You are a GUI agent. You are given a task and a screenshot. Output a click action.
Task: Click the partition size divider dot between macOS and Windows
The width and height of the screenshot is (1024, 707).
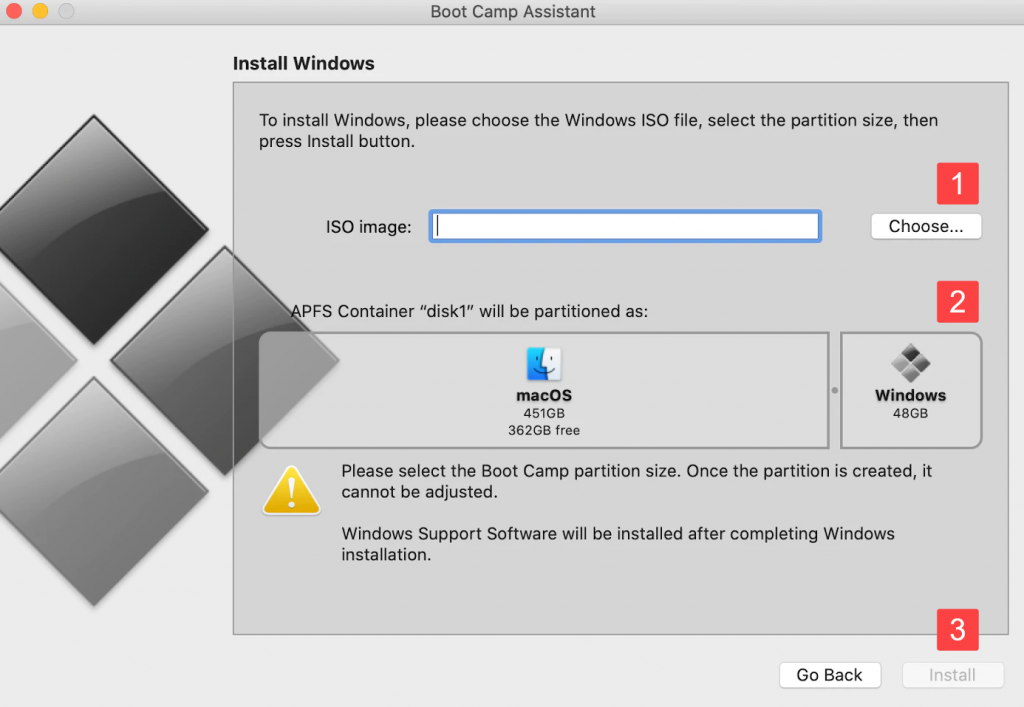click(837, 390)
